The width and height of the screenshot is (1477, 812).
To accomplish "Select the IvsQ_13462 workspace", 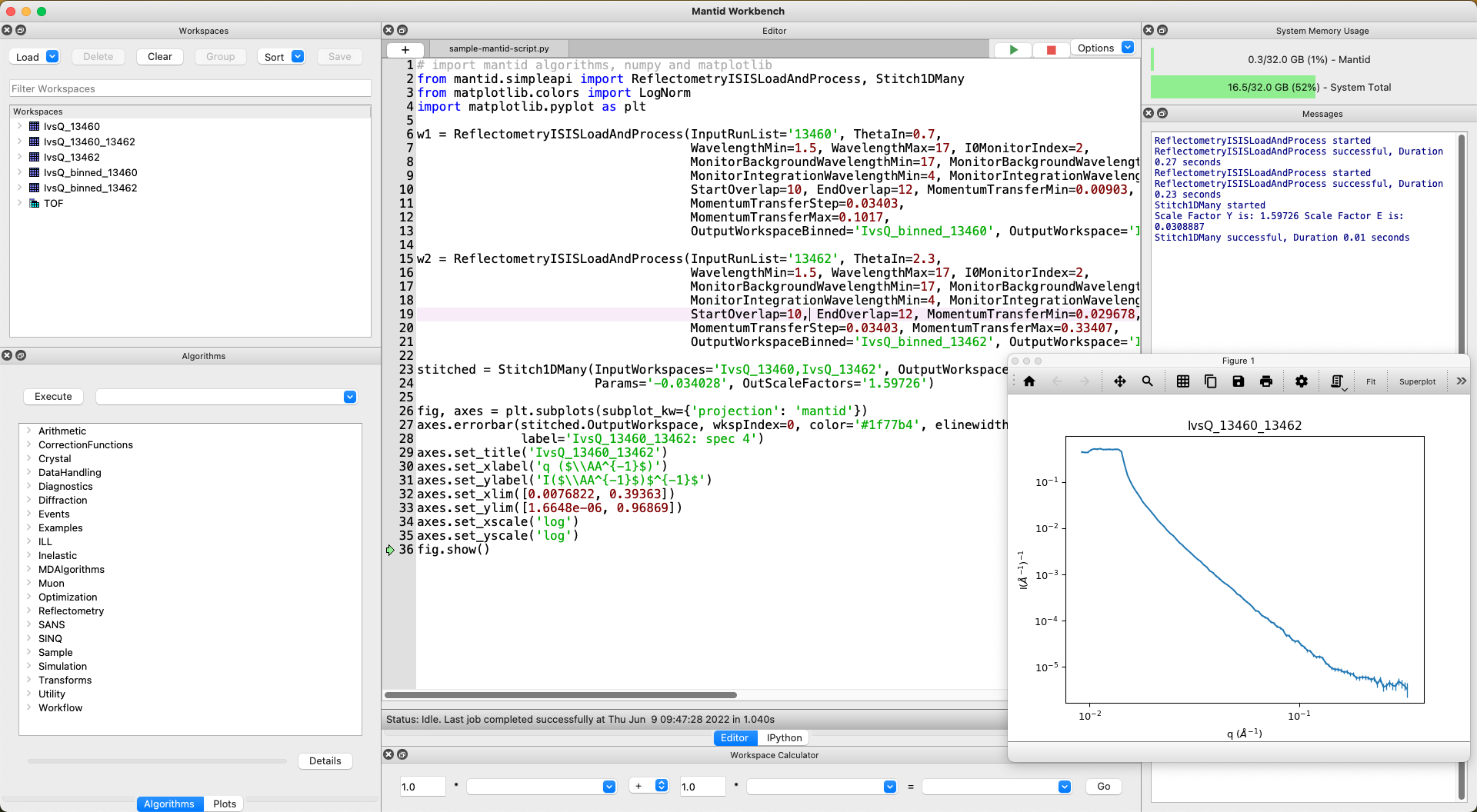I will (72, 157).
